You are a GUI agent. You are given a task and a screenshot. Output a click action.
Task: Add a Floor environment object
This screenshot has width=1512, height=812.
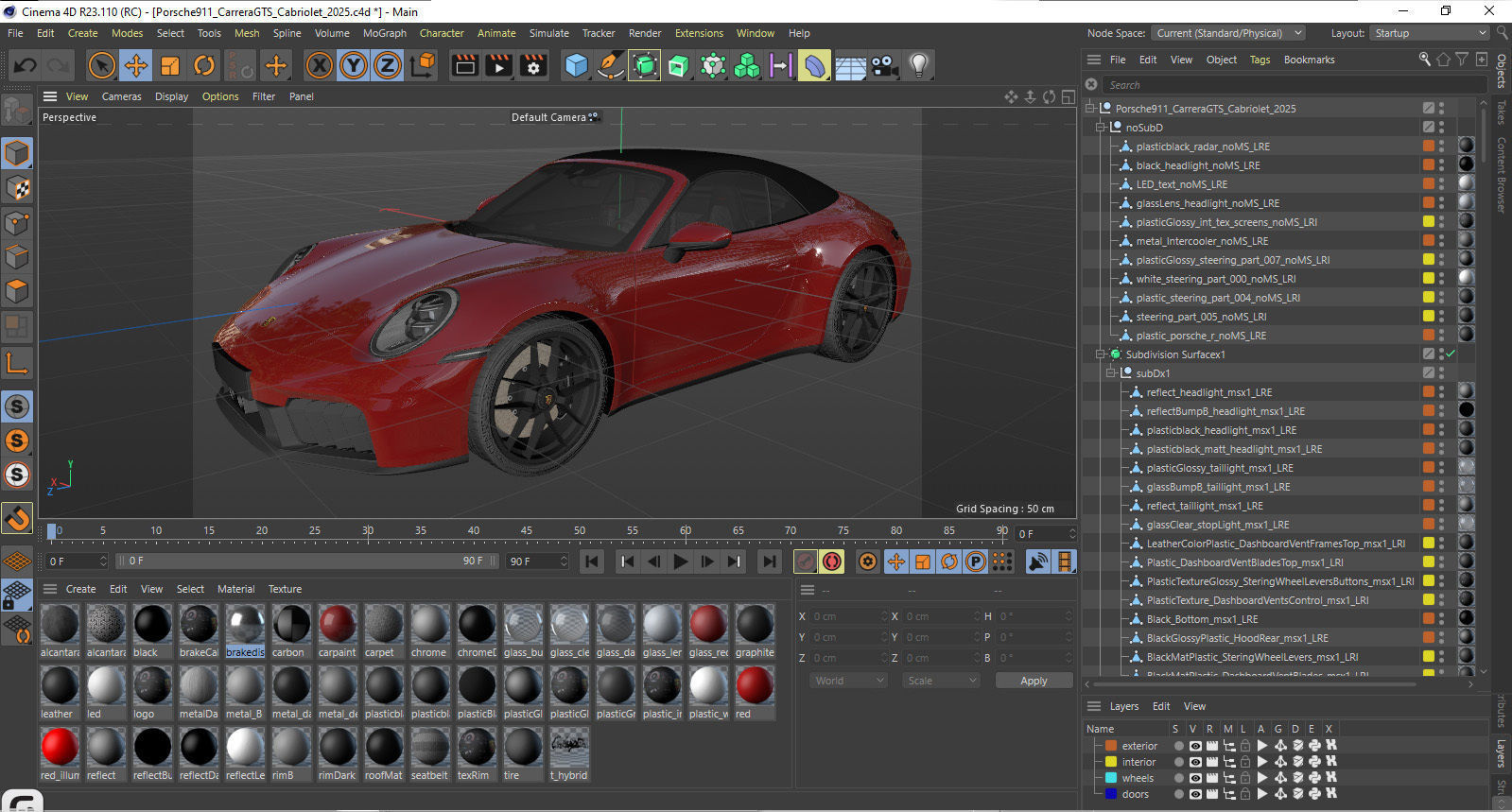850,65
